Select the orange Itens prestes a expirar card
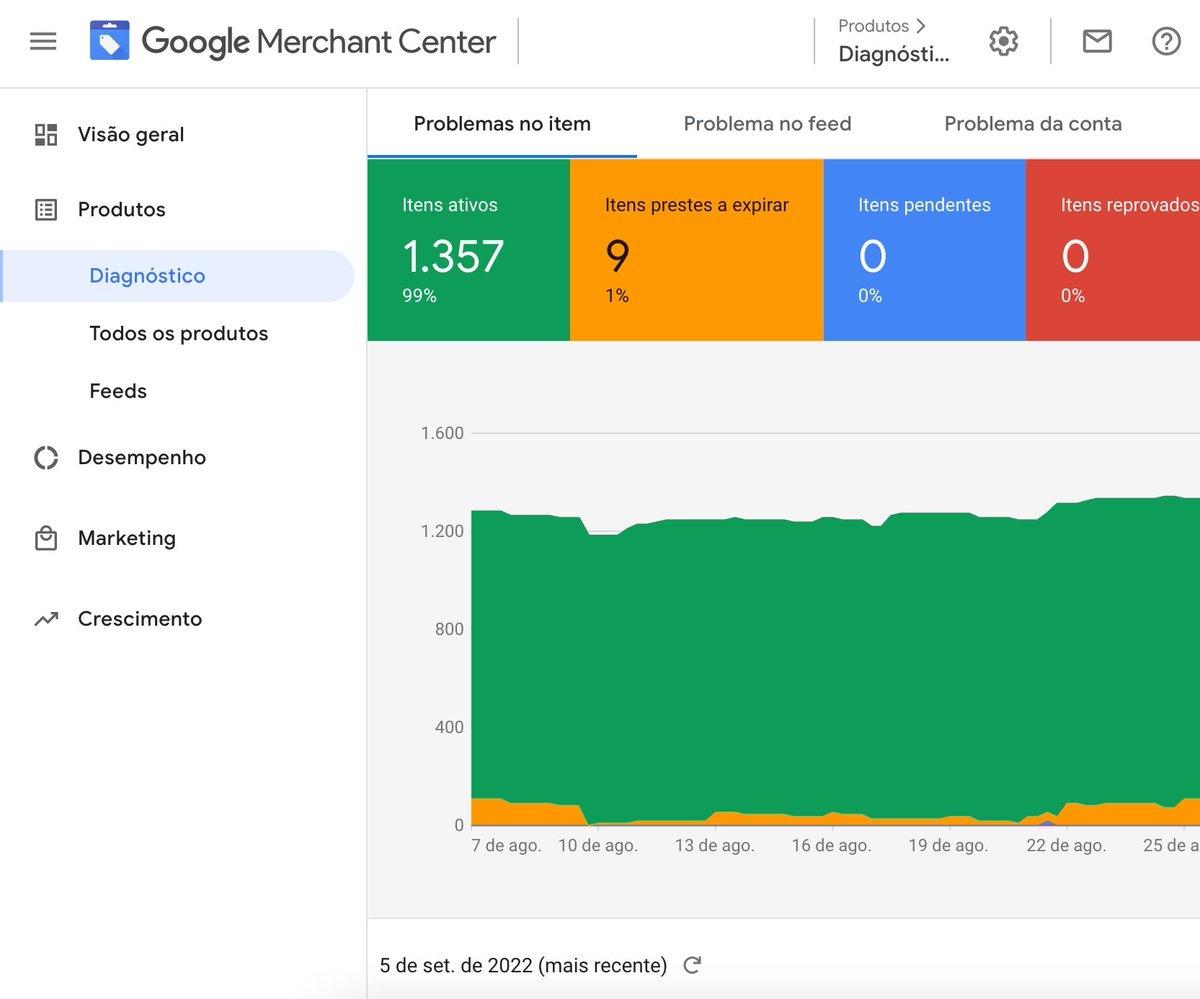Viewport: 1200px width, 999px height. [697, 250]
